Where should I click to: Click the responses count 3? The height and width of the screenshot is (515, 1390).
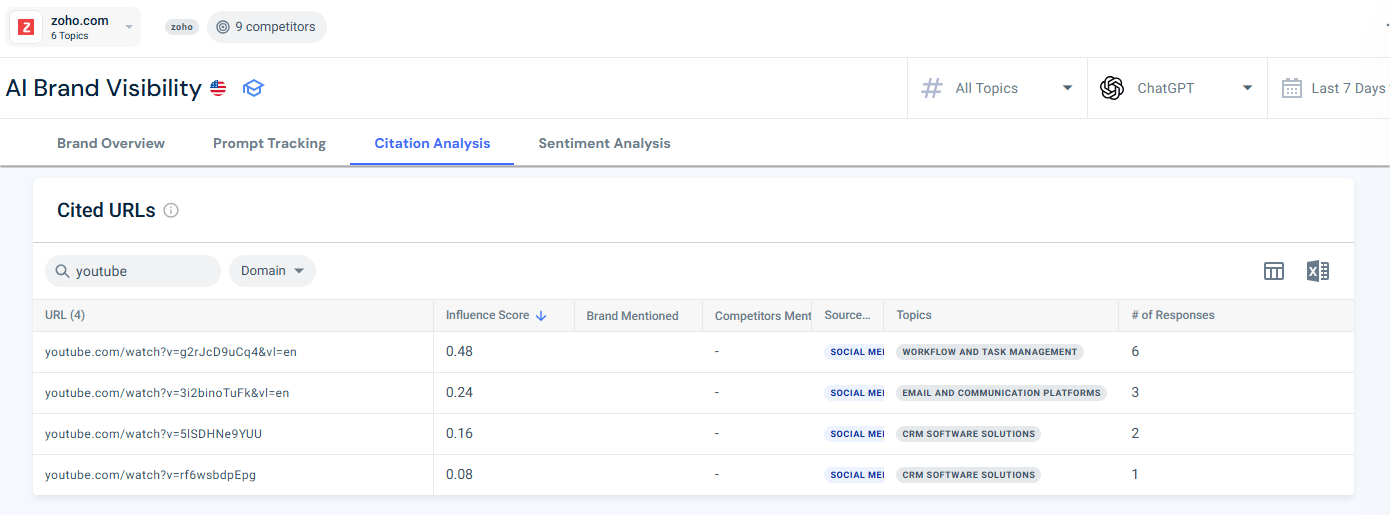pos(1135,393)
